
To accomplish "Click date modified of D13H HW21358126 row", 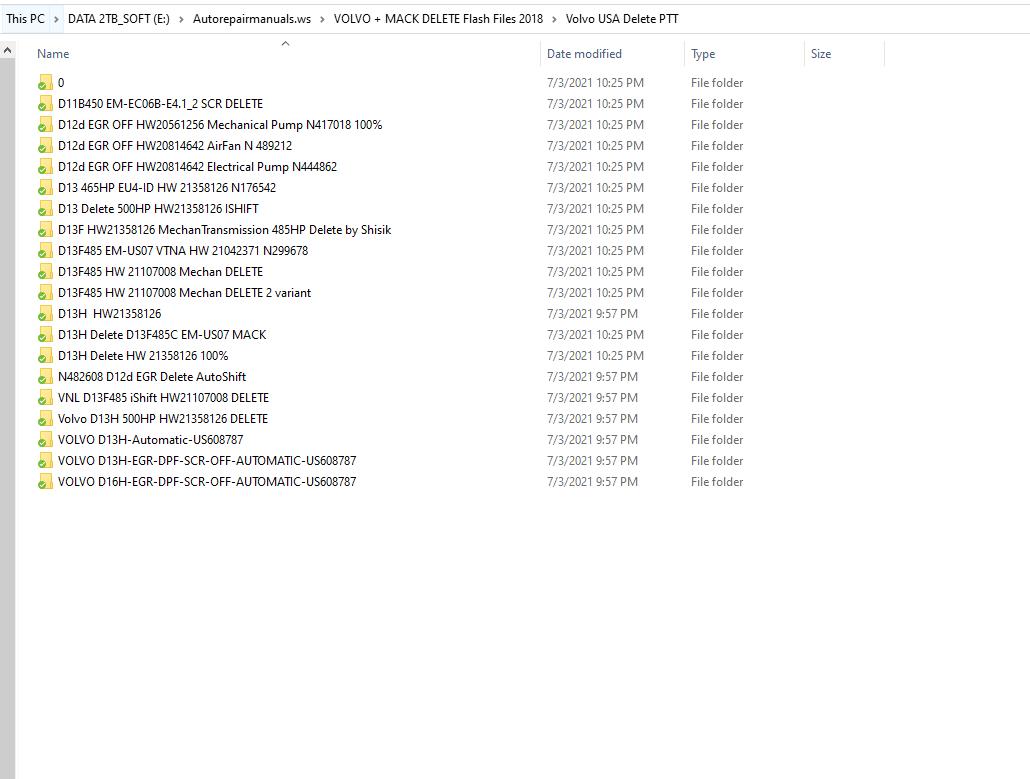I will click(x=592, y=314).
